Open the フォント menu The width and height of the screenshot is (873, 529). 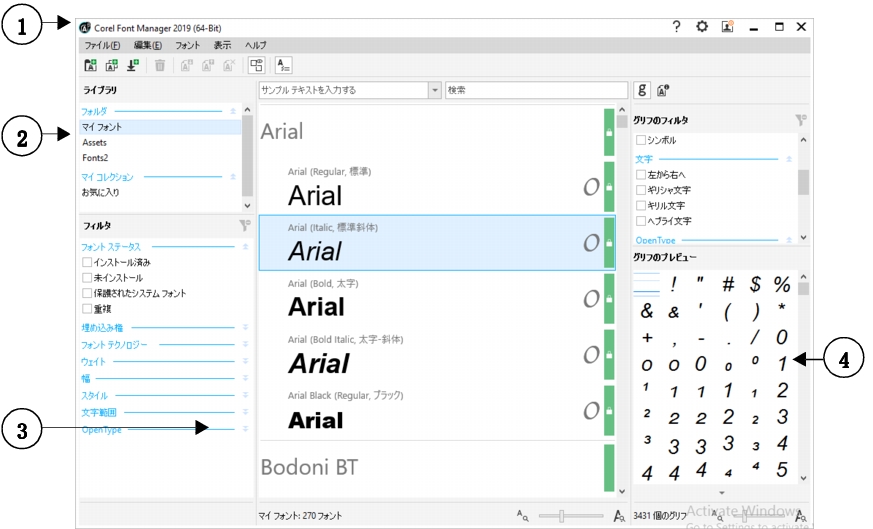187,46
